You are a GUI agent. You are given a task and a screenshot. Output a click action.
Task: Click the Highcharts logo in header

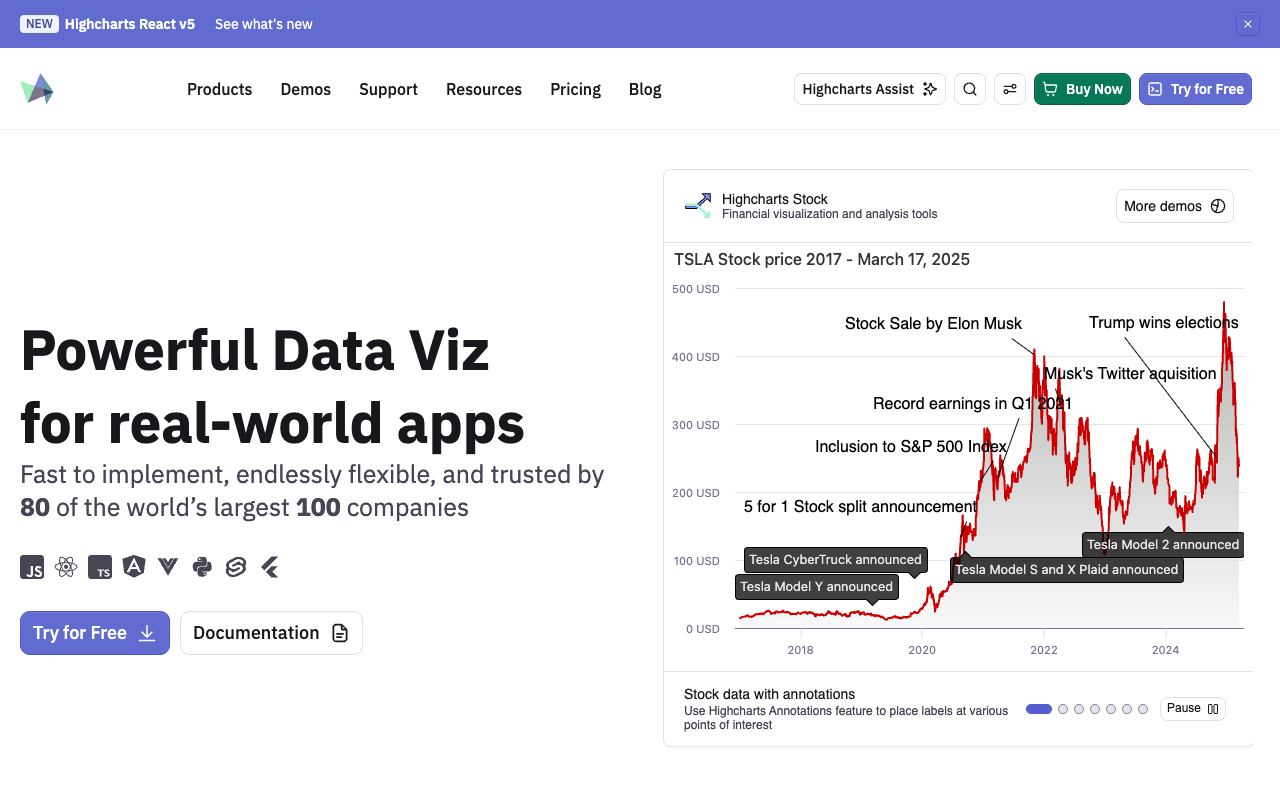[37, 89]
